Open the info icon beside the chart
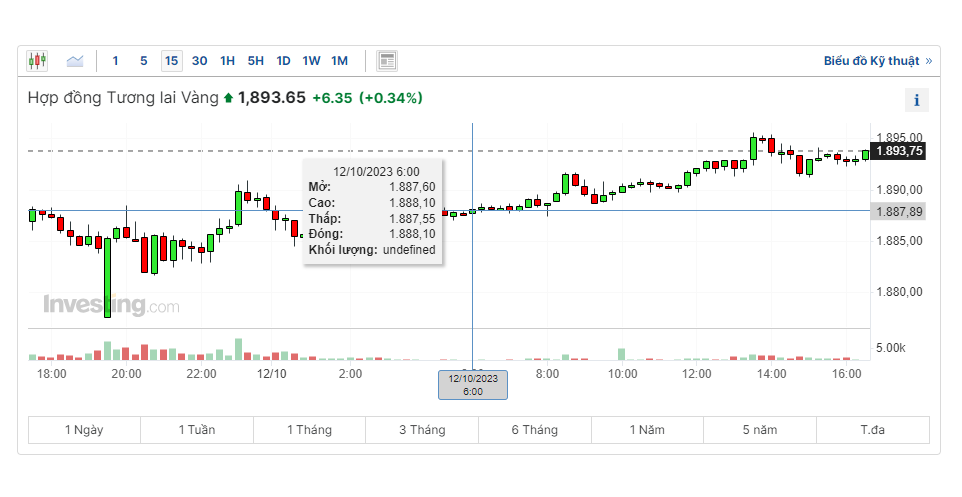 916,100
